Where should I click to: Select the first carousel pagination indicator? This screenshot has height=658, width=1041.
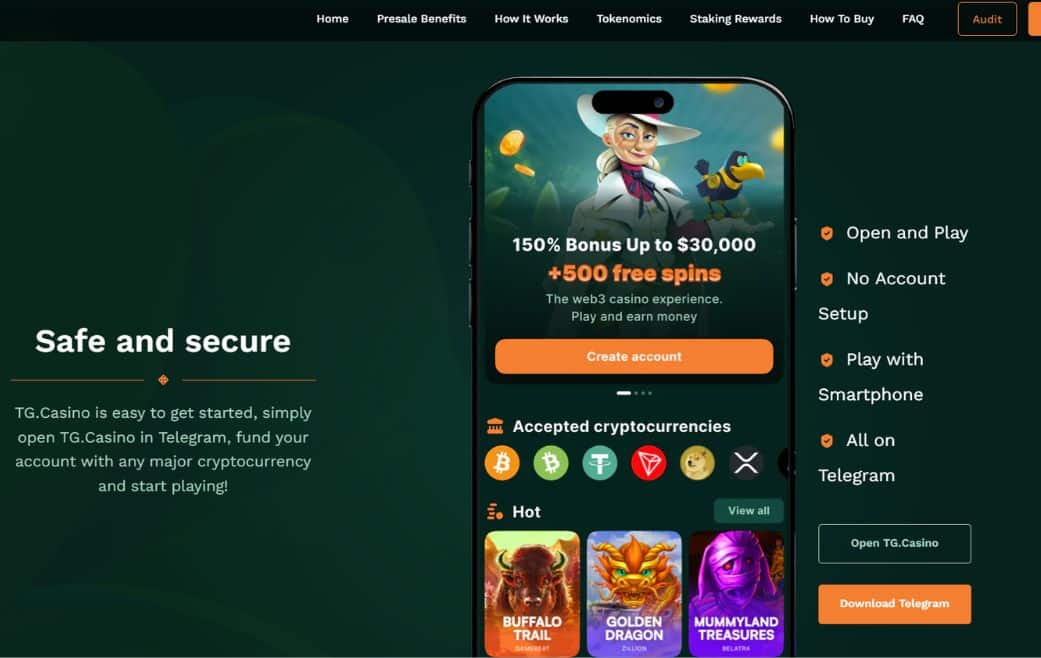tap(623, 393)
